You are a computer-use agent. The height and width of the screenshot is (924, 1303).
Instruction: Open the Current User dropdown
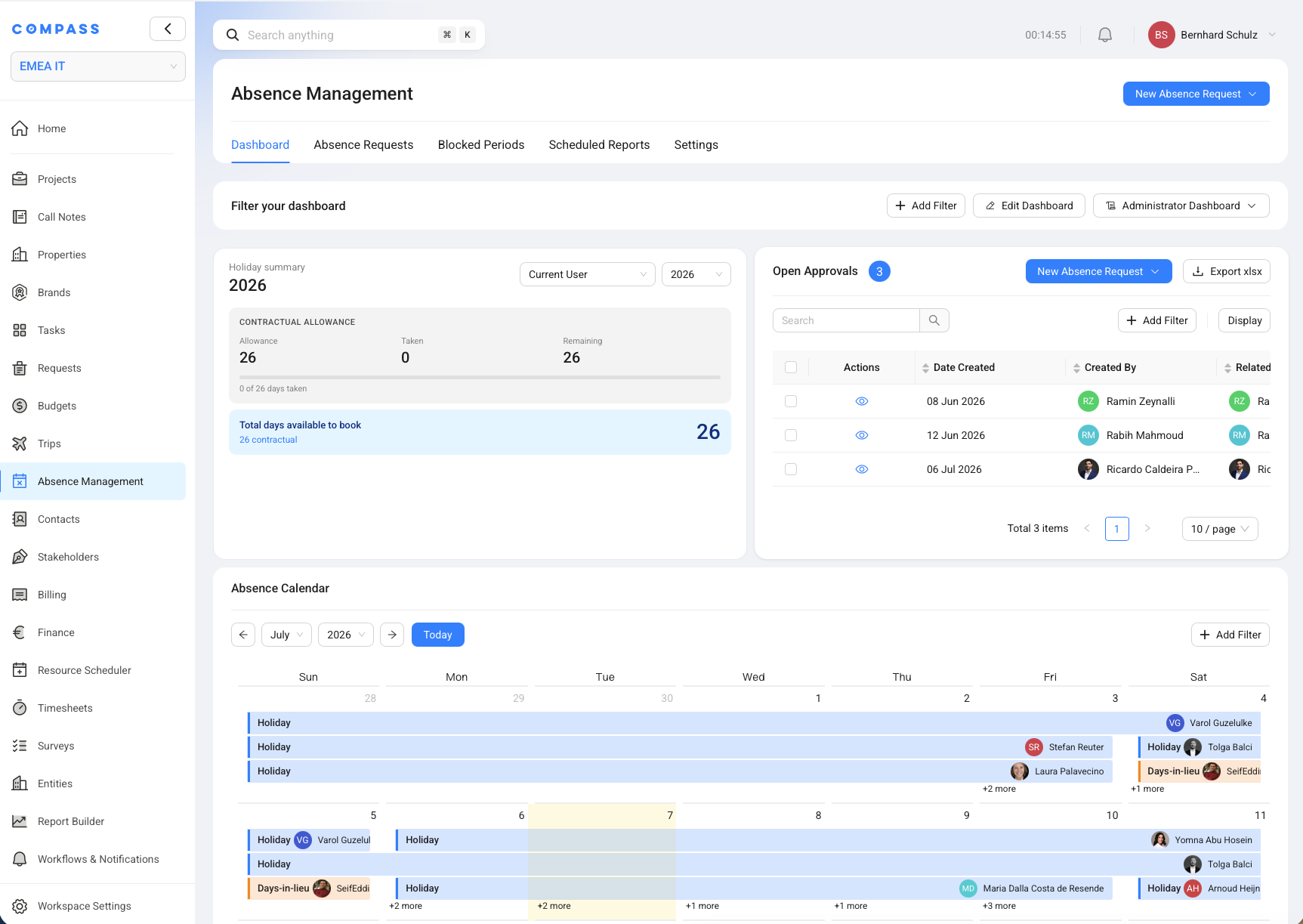(587, 274)
